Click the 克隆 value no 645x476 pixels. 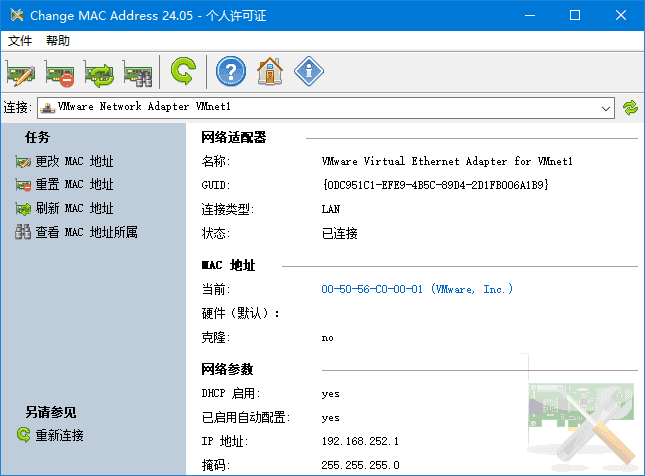pyautogui.click(x=327, y=338)
